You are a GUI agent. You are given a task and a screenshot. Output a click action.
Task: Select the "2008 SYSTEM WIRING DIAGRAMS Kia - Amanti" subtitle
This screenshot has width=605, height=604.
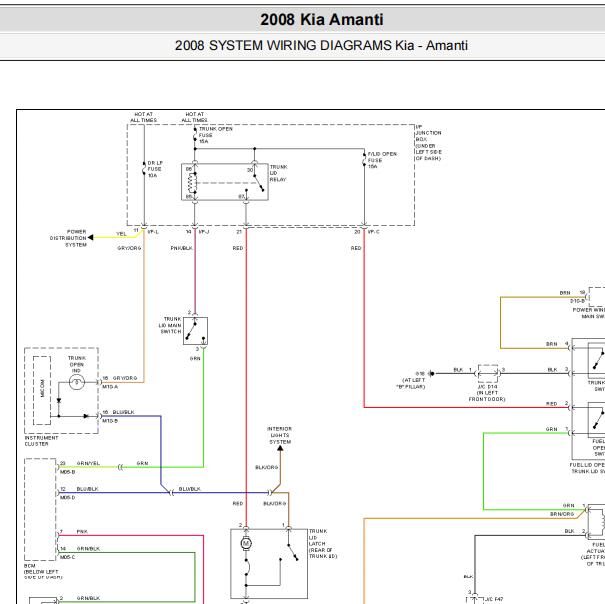(x=321, y=46)
